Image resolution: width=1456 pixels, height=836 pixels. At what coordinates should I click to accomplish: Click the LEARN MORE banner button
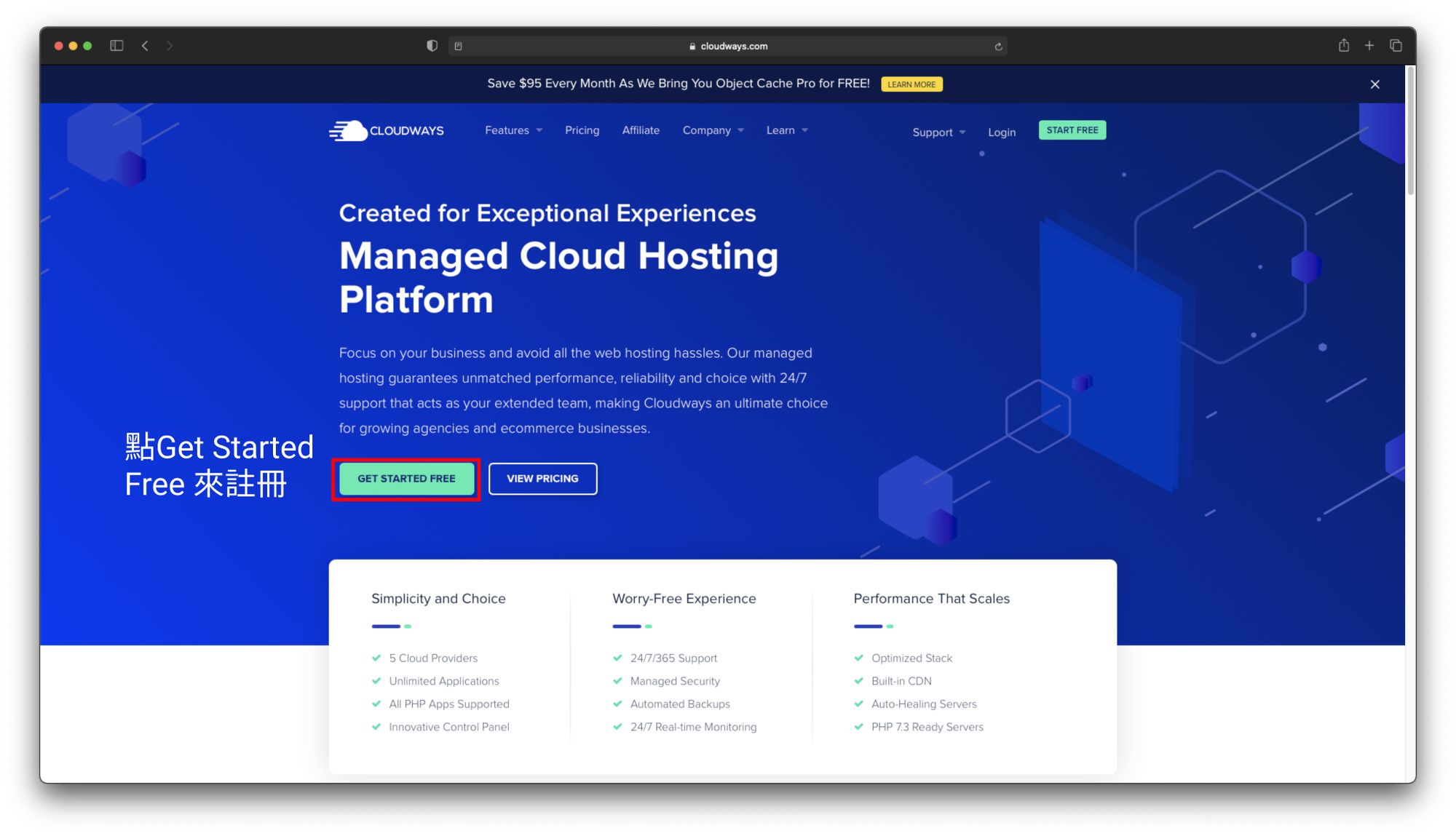(911, 84)
